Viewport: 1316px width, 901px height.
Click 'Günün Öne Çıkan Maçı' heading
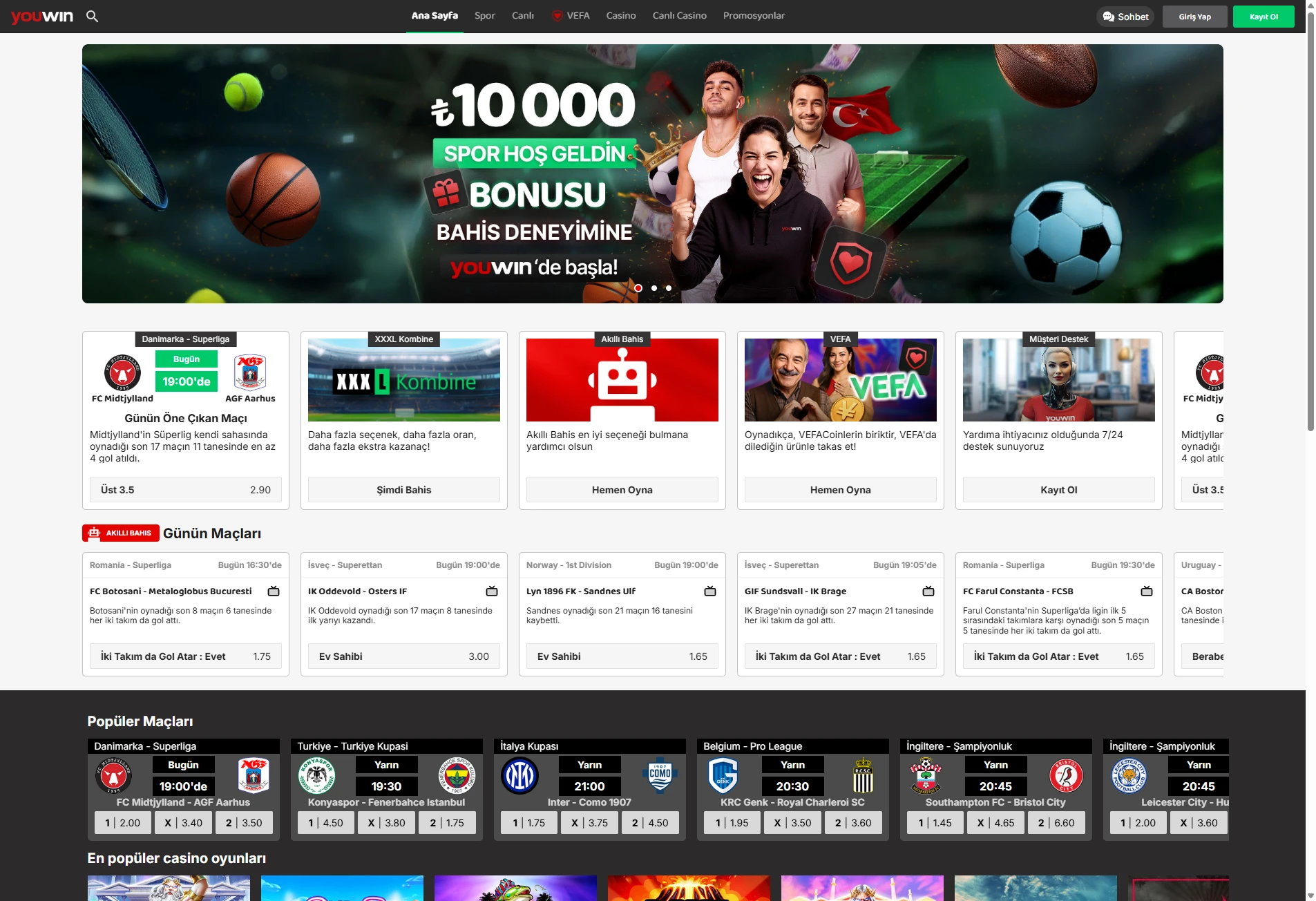click(186, 418)
